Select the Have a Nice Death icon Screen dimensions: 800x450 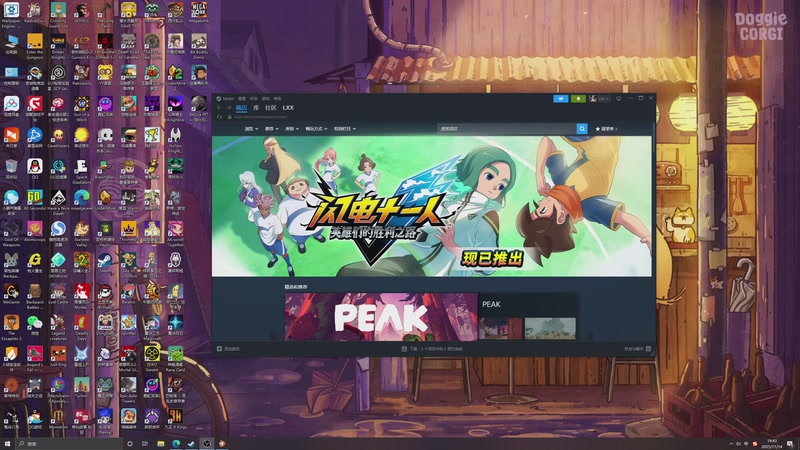point(58,203)
